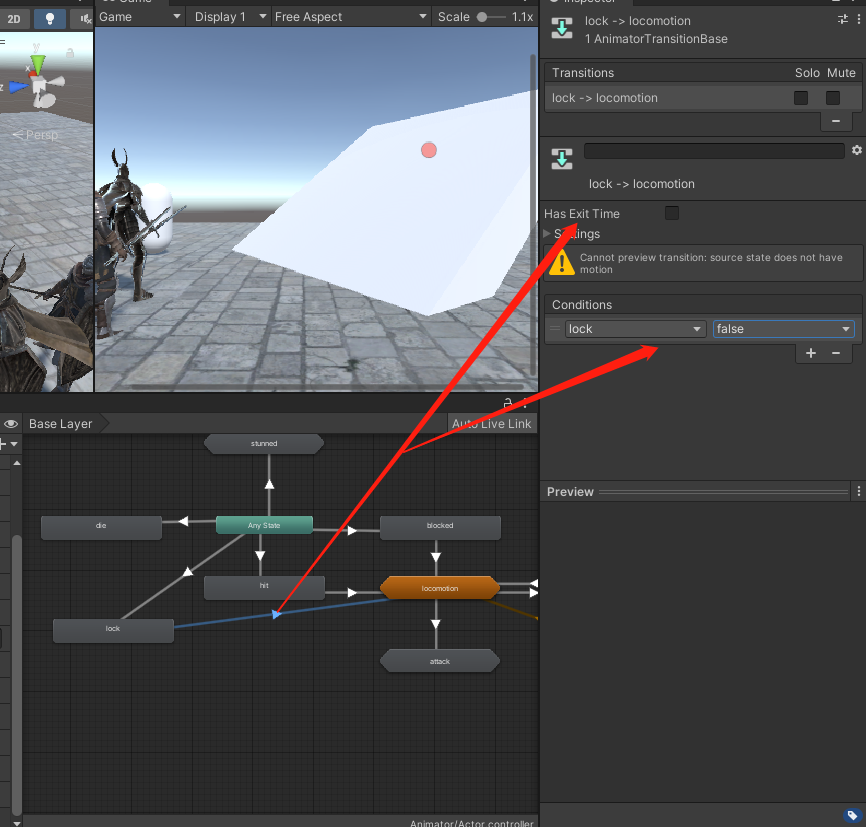Open add parameter plus dropdown
866x827 pixels.
[8, 444]
